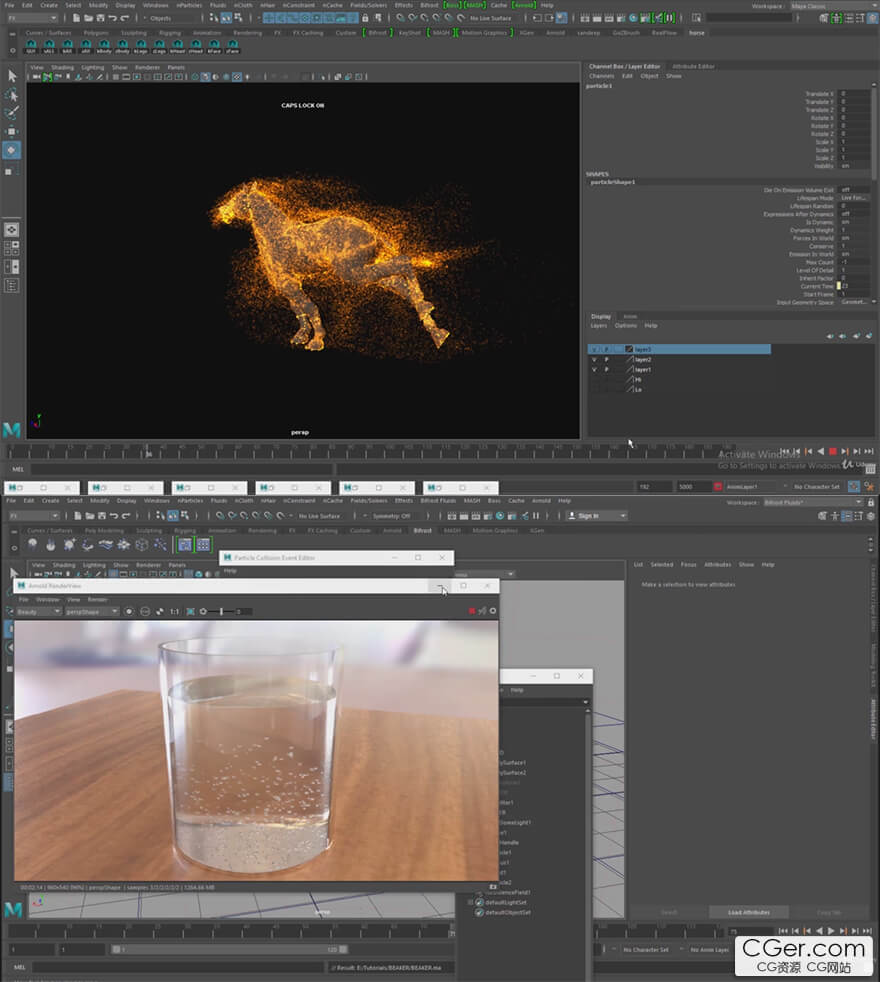Open the Bifrost Fluids menu in bottom Maya
880x982 pixels.
pyautogui.click(x=438, y=500)
